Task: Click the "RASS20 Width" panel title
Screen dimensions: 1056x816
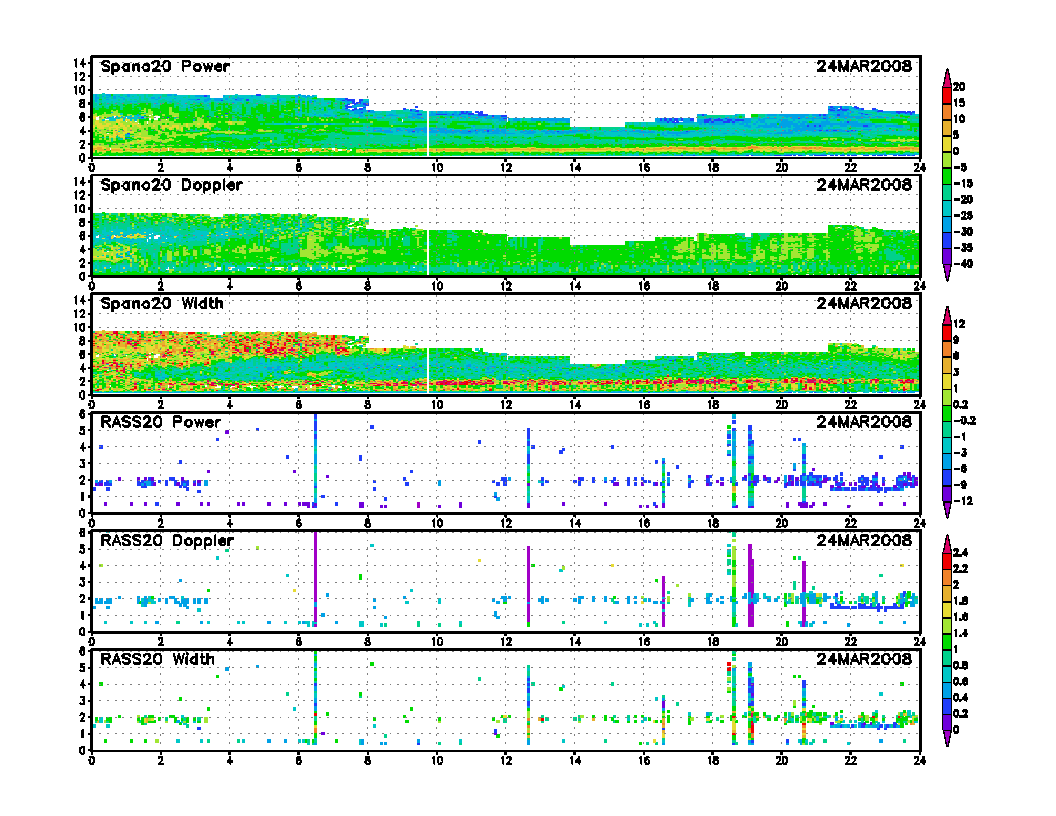Action: [x=158, y=659]
